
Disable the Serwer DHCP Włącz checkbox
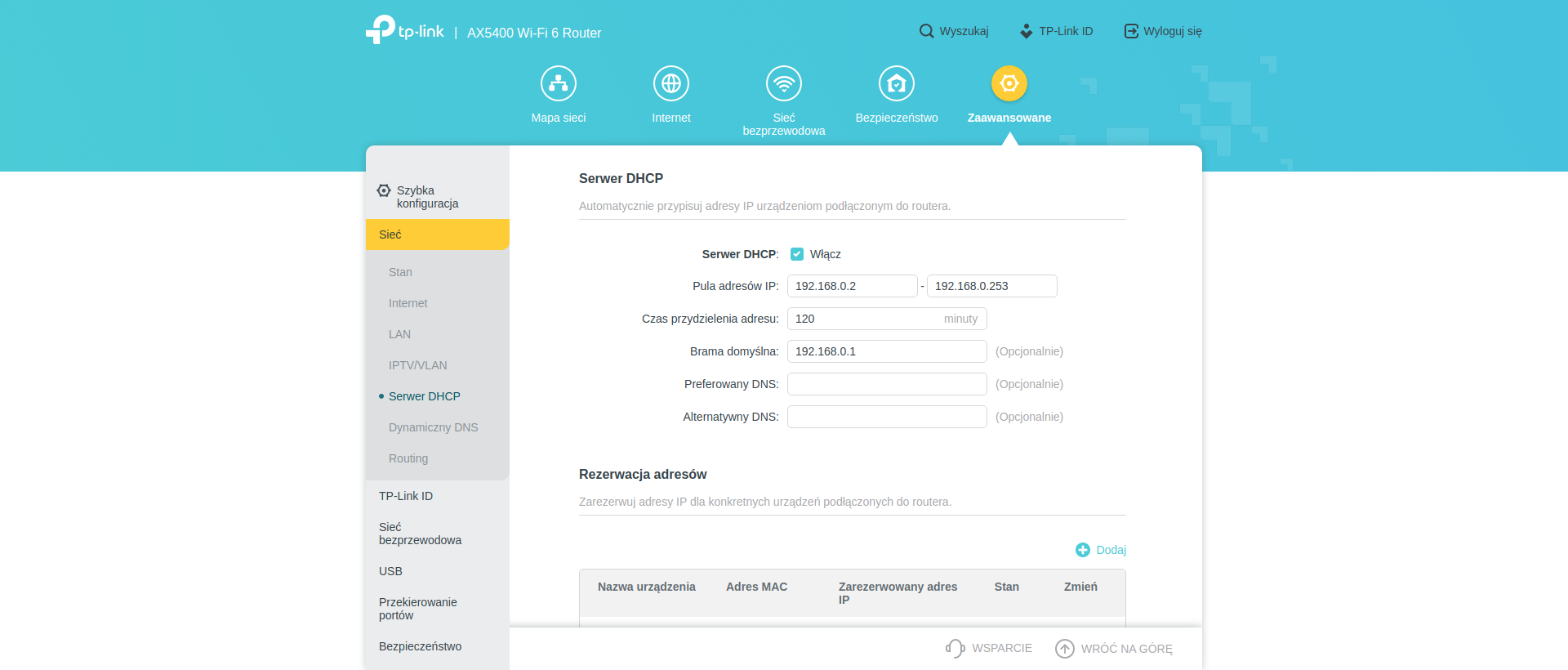(x=797, y=254)
